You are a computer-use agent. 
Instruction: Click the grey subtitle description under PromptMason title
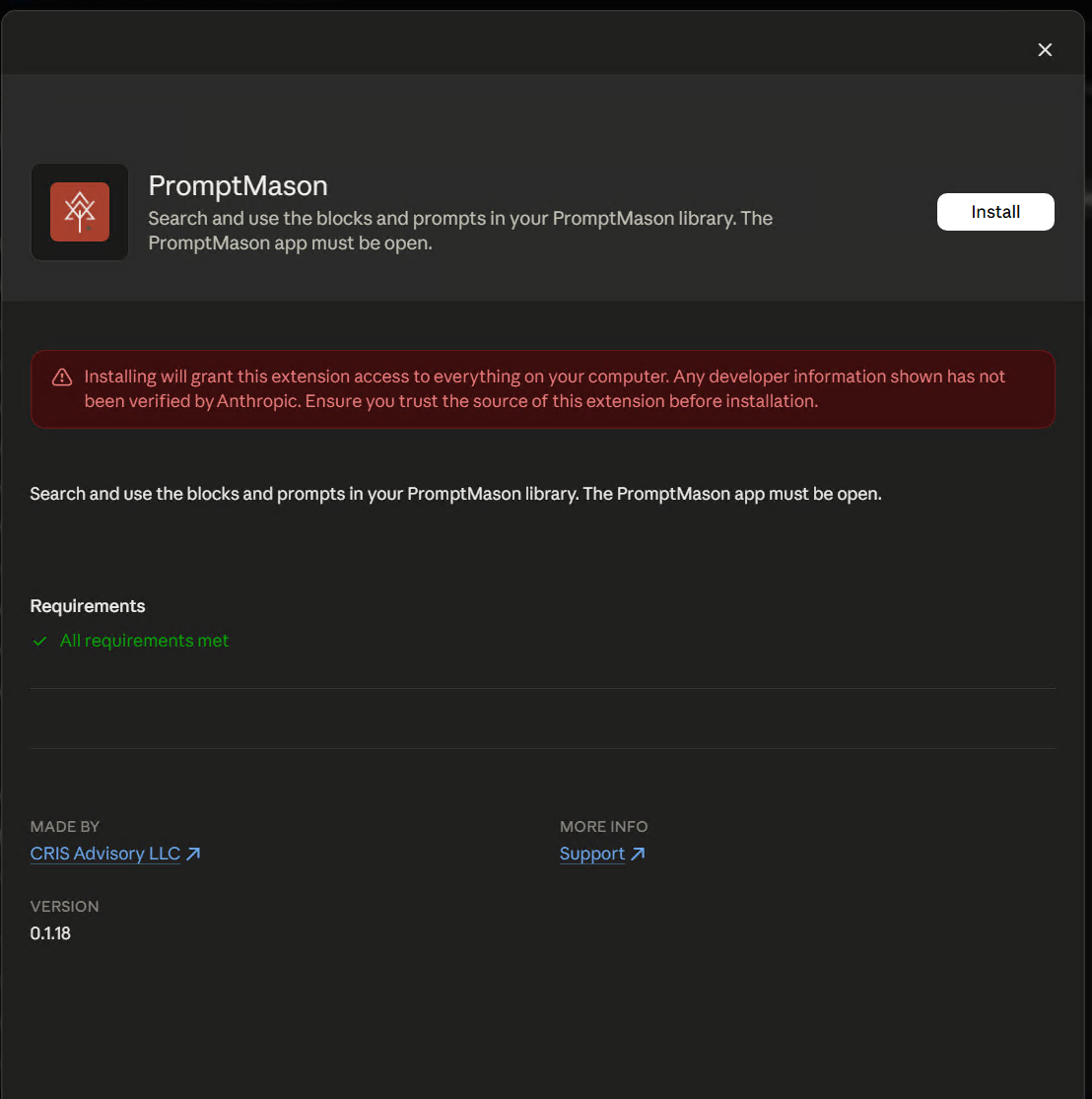click(460, 231)
